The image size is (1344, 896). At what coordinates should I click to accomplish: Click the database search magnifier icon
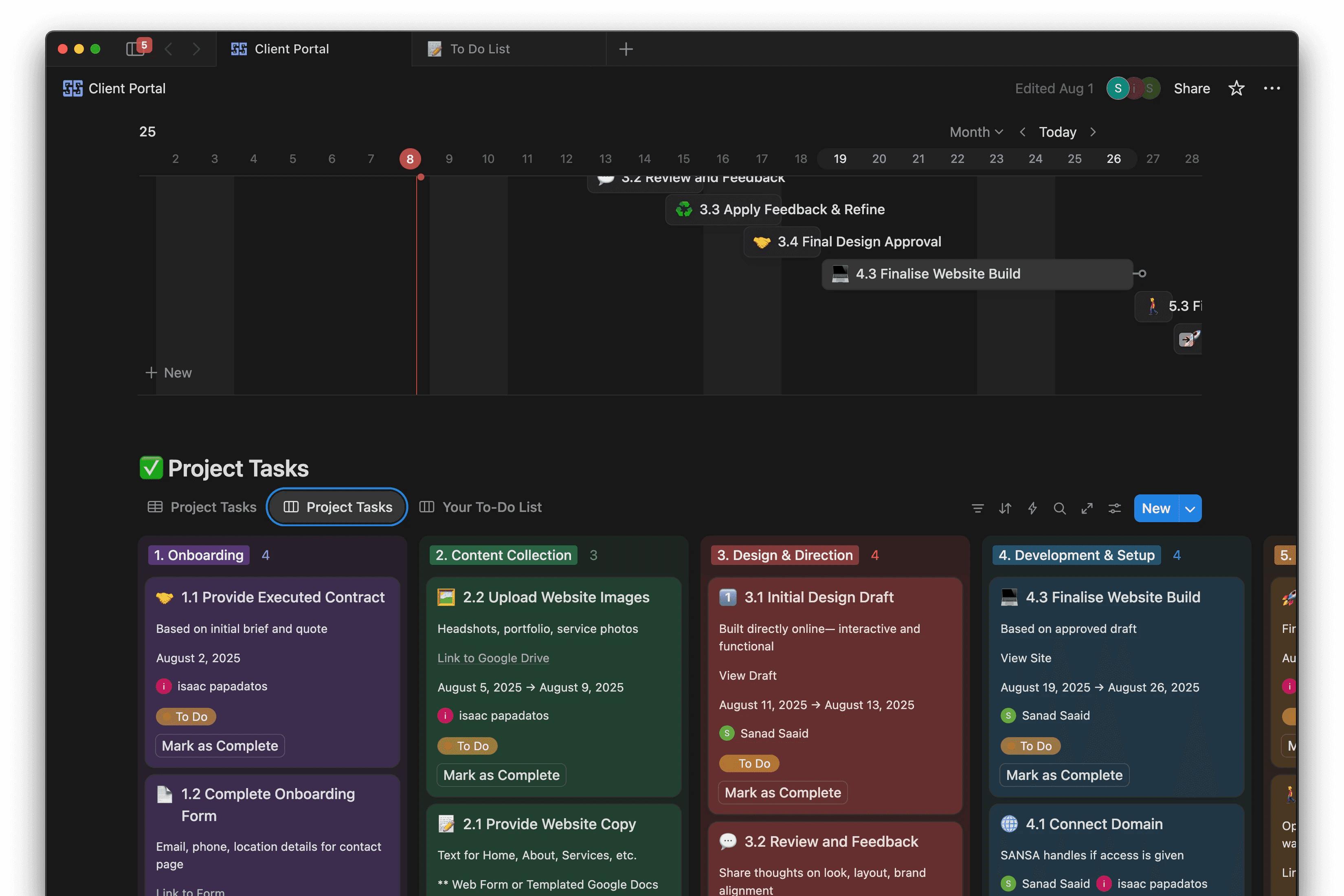coord(1059,508)
